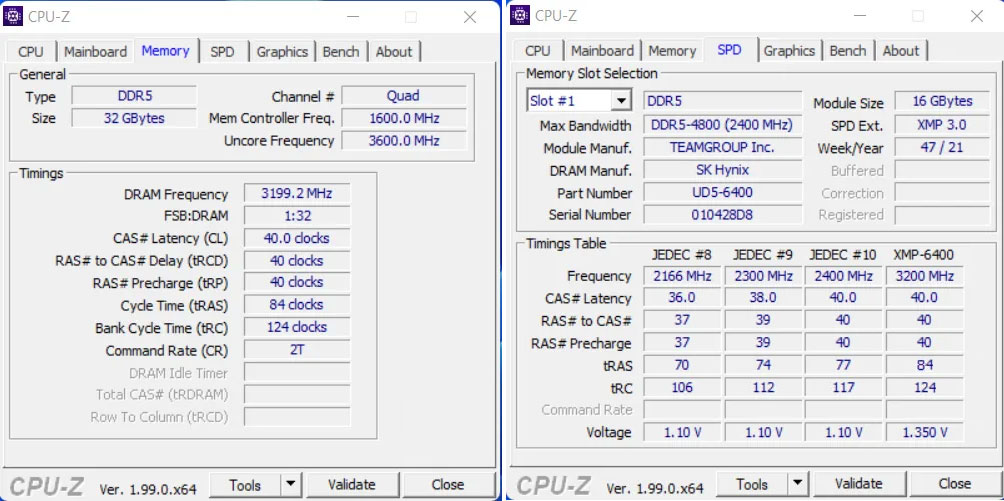Click Validate button in left CPU-Z window
Image resolution: width=1004 pixels, height=501 pixels.
tap(352, 485)
